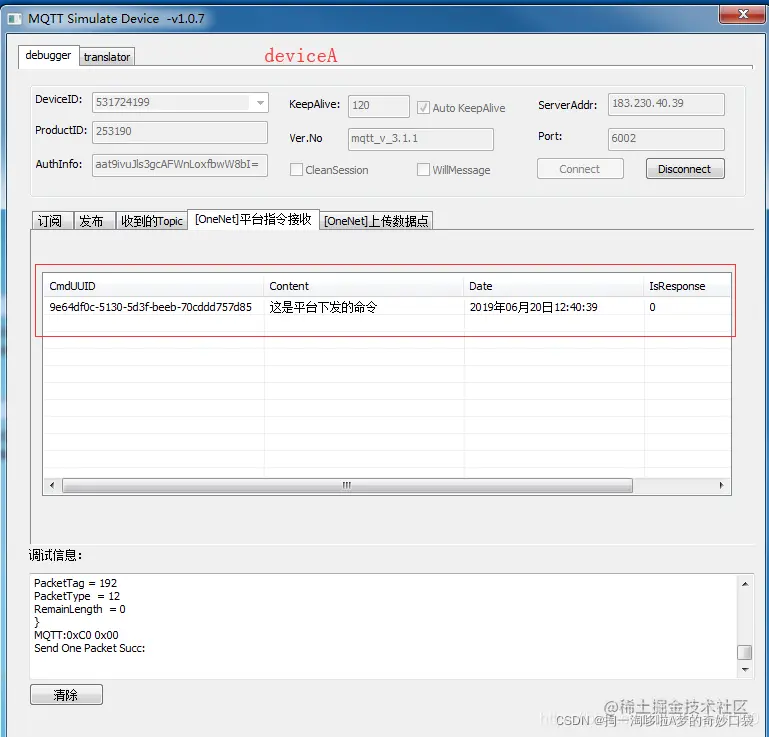Open the 收到的Topic tab
The width and height of the screenshot is (769, 737).
(x=152, y=221)
